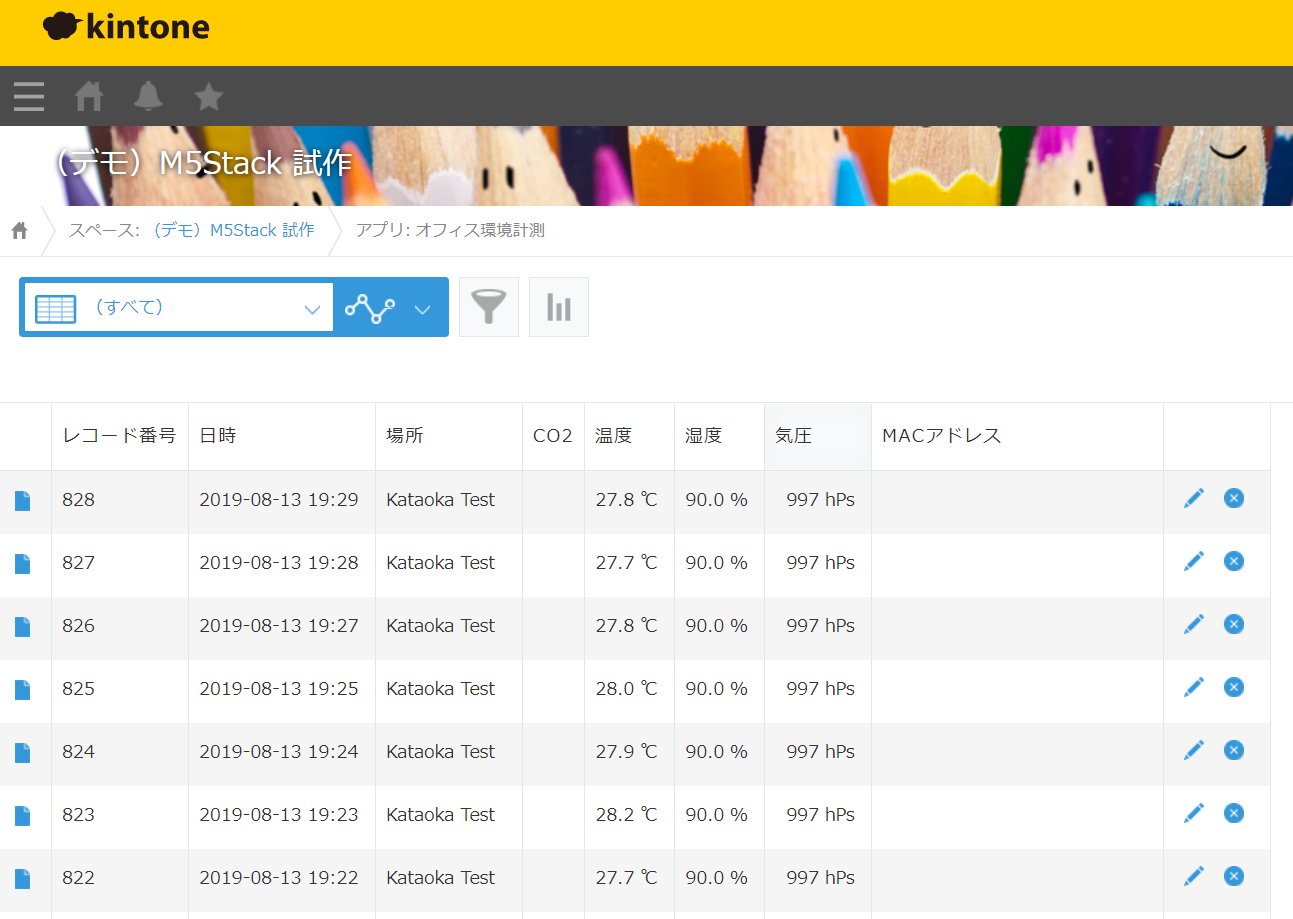Image resolution: width=1293 pixels, height=919 pixels.
Task: Open record 827 details icon
Action: pyautogui.click(x=22, y=564)
